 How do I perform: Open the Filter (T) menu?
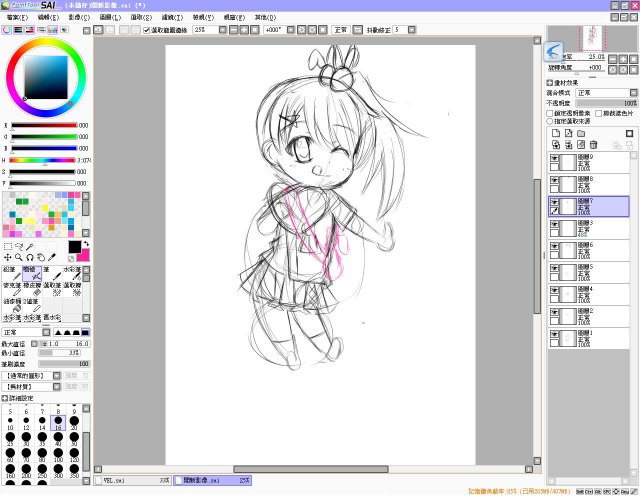click(x=172, y=18)
